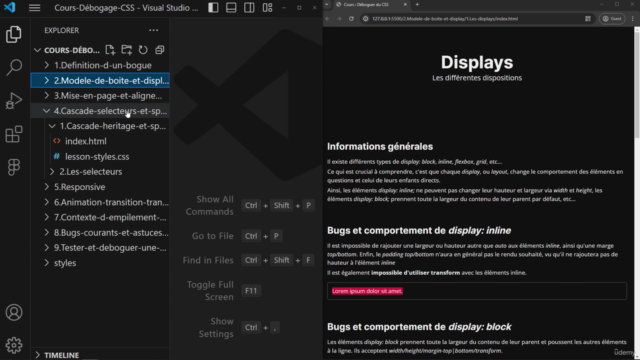The image size is (640, 360).
Task: Expand the 1.Definition-d-un-bogue folder
Action: click(x=100, y=65)
